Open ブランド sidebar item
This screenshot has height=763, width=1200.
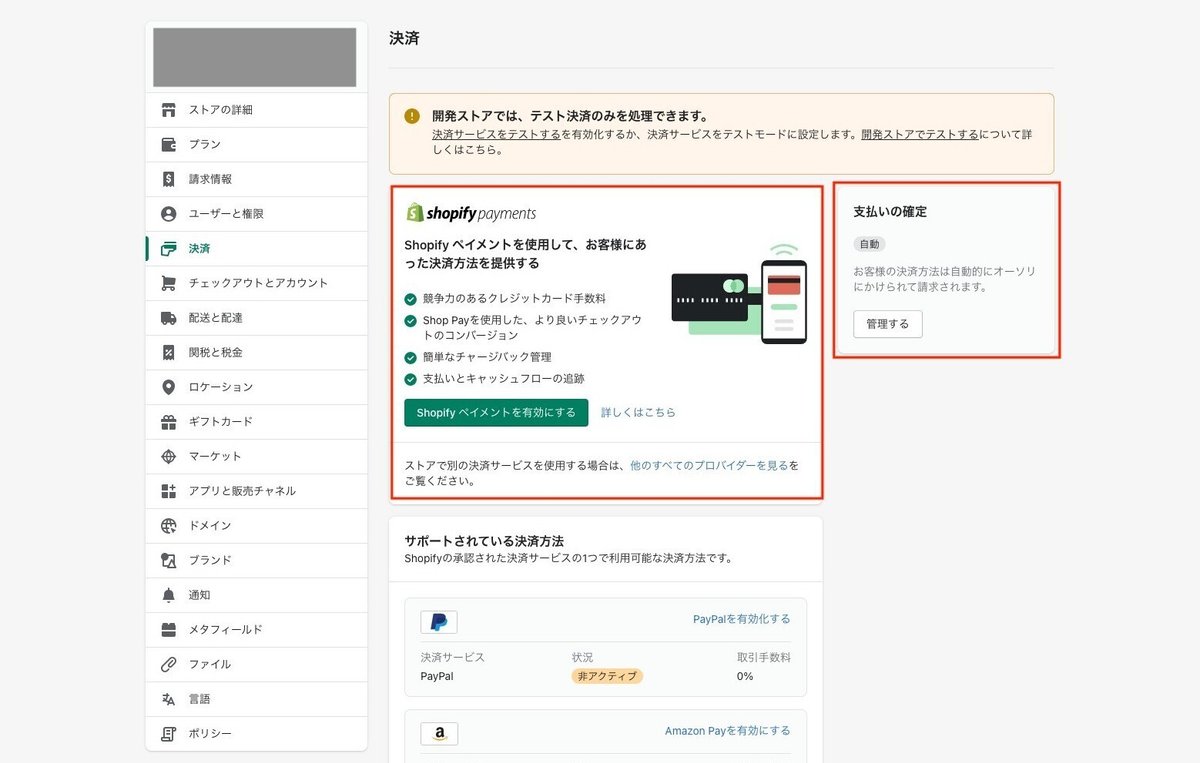point(256,560)
